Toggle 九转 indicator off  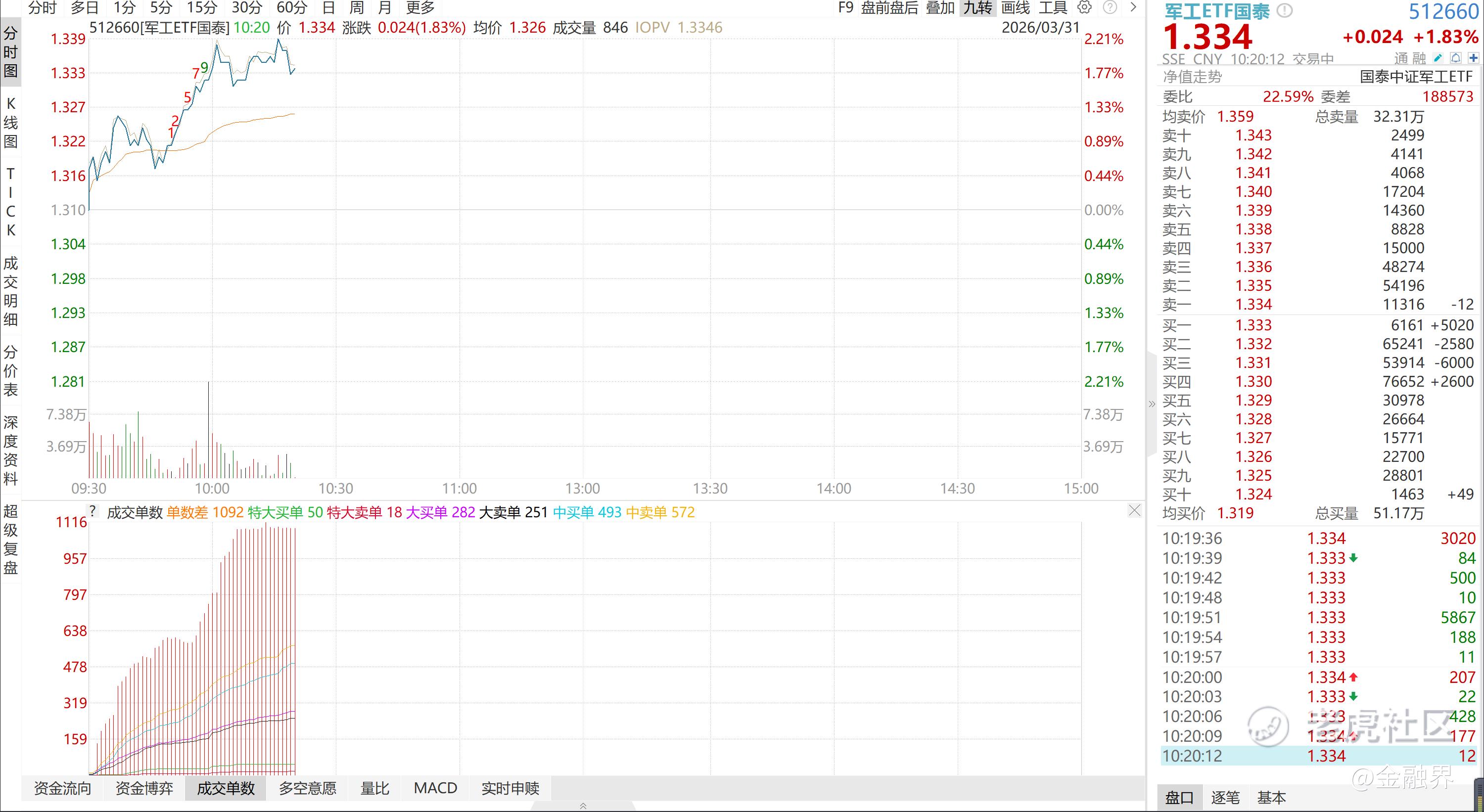977,7
